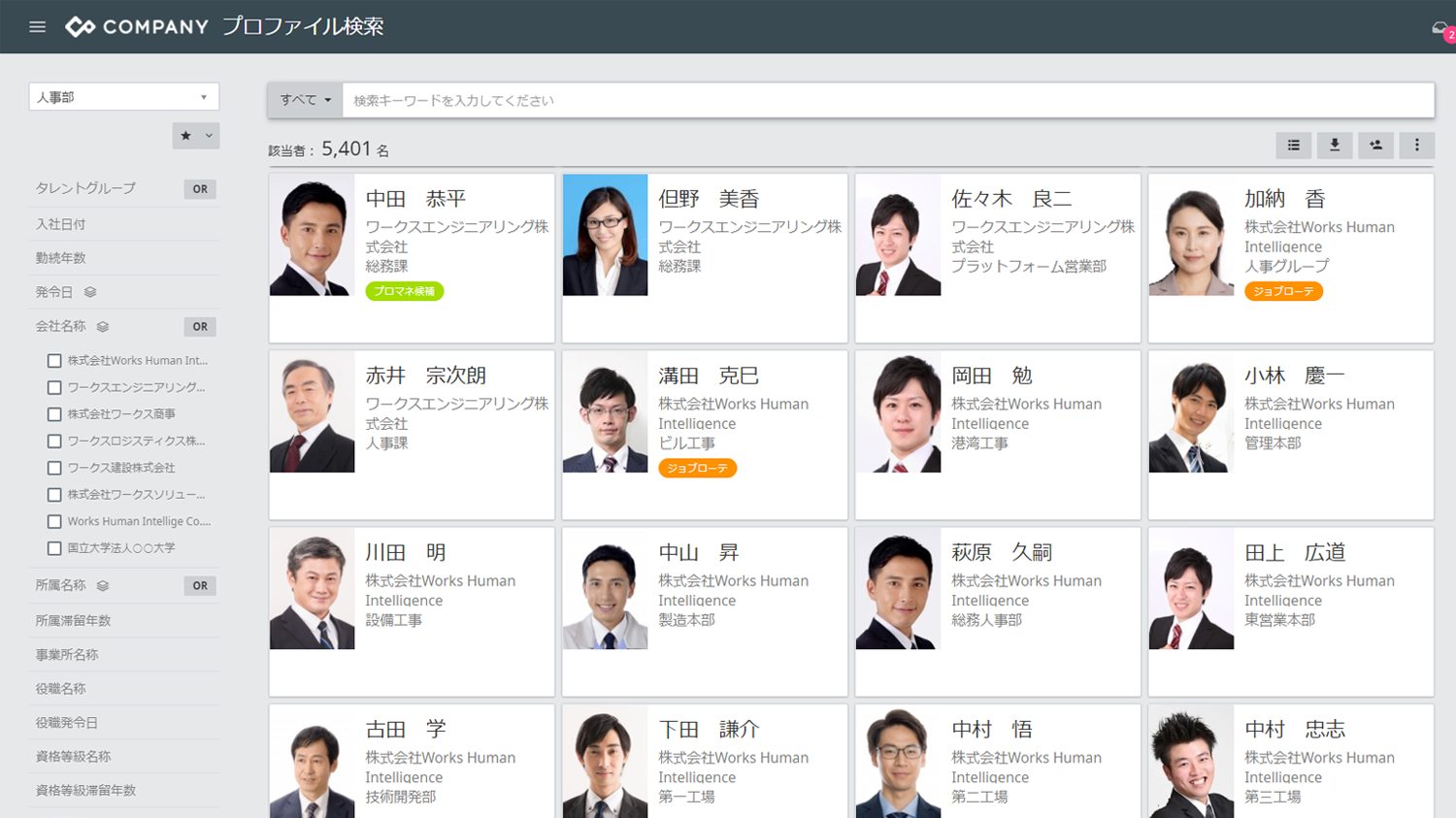1456x818 pixels.
Task: Click the star favorite filter icon
Action: [x=187, y=136]
